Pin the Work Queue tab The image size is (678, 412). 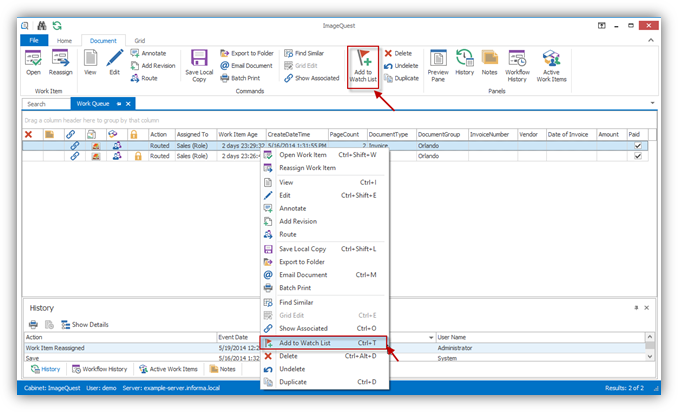click(x=119, y=104)
